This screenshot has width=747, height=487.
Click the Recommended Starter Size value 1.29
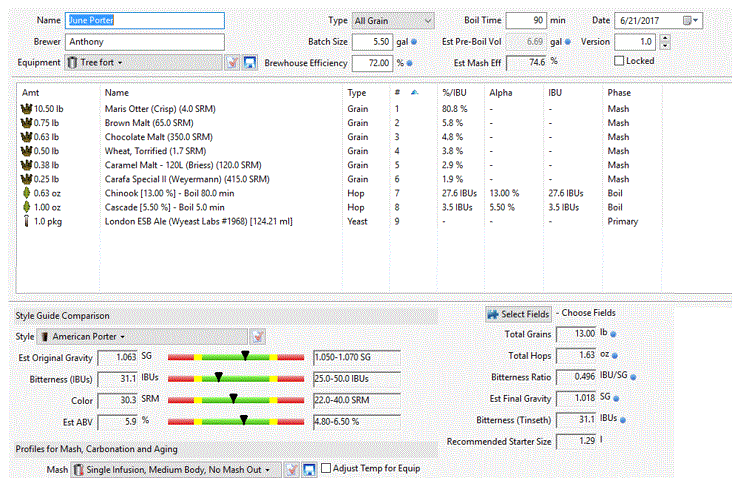[576, 441]
